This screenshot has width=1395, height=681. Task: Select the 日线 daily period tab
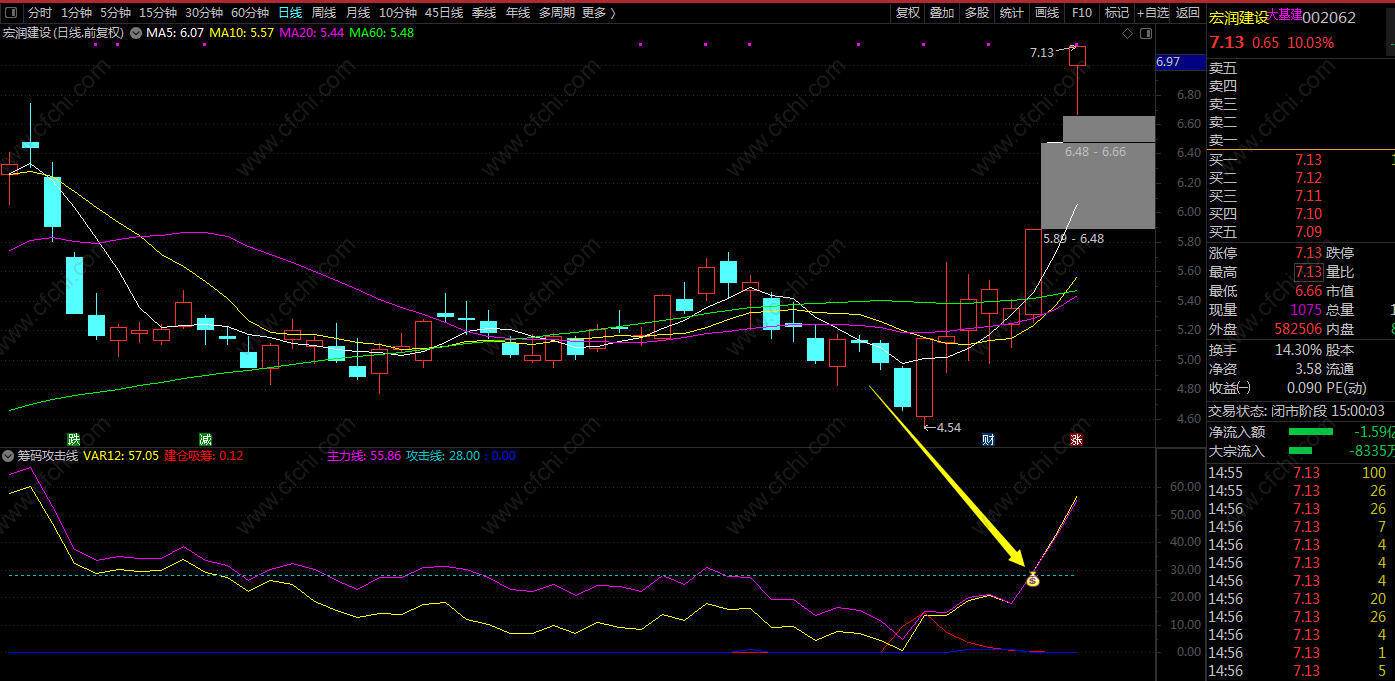tap(290, 13)
